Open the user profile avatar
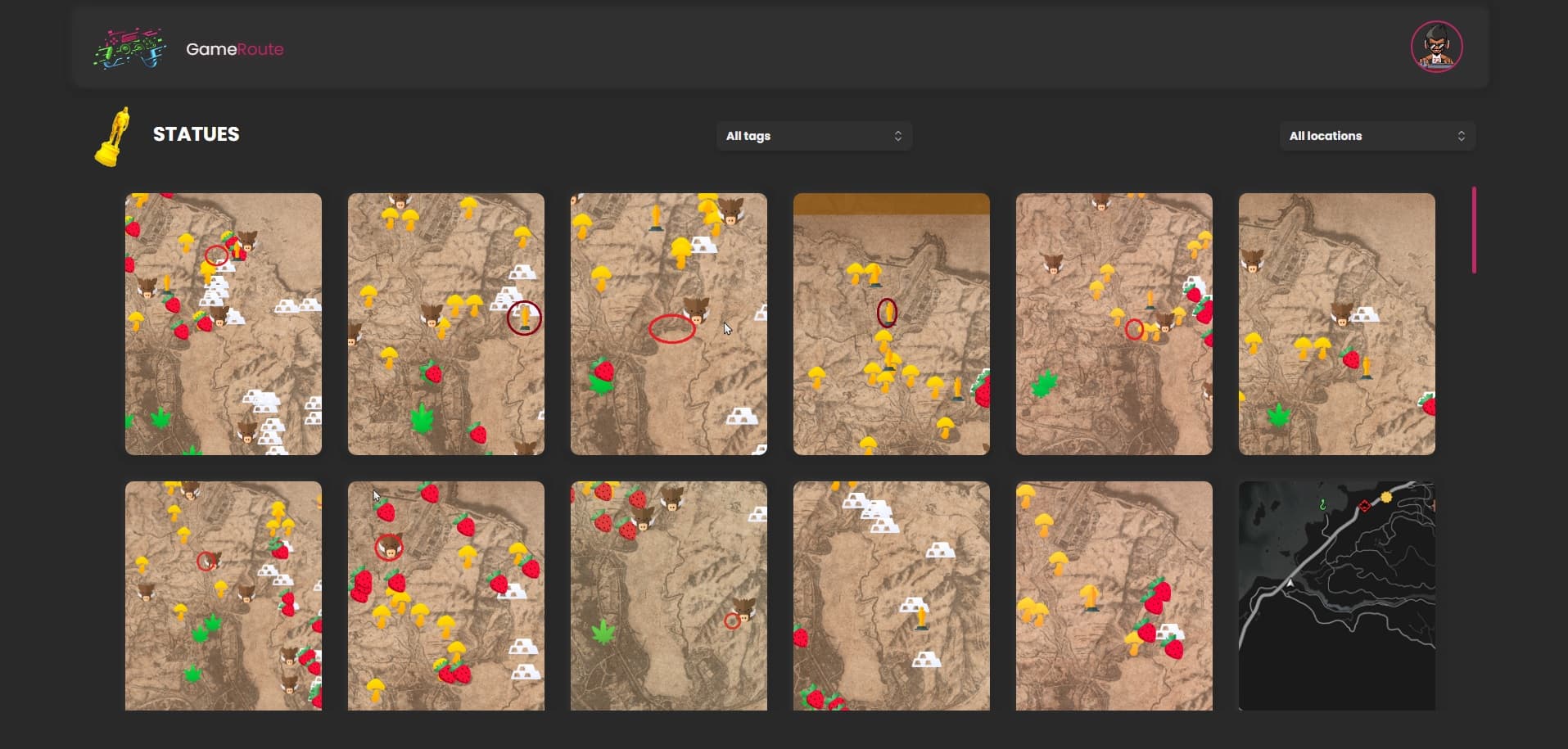Screen dimensions: 1568x749 pos(1436,47)
